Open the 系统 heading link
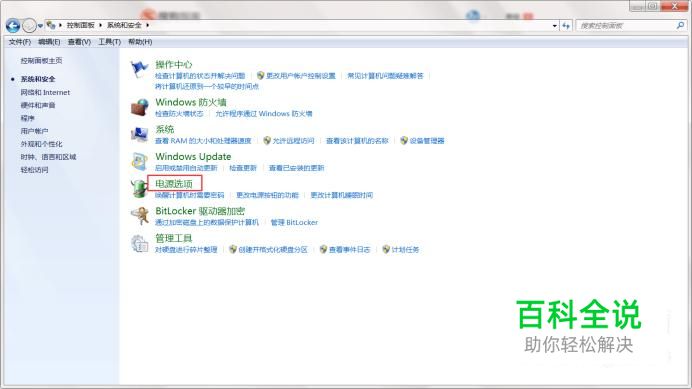The image size is (692, 389). (165, 129)
